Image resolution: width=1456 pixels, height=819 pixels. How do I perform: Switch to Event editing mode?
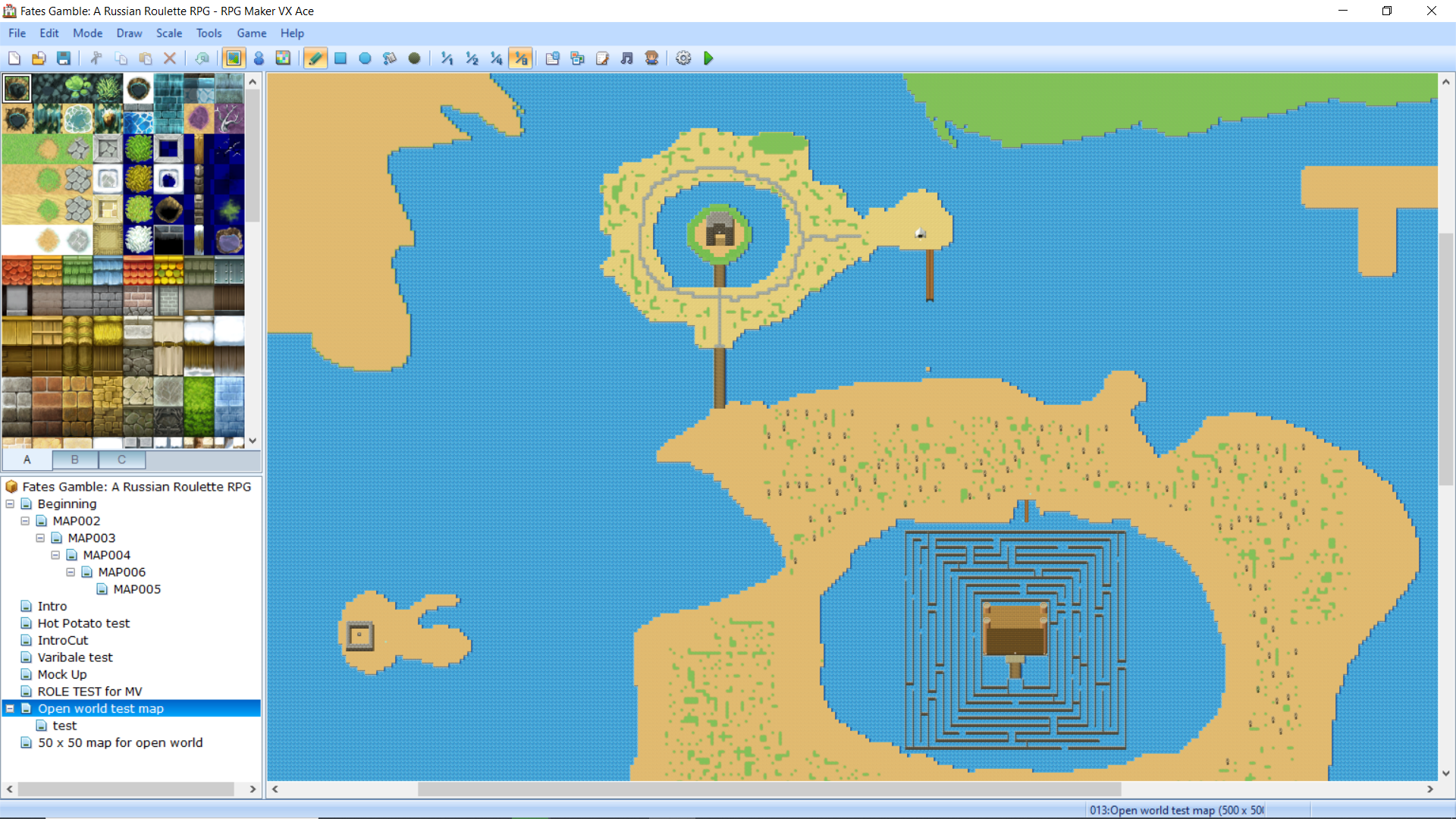point(259,58)
